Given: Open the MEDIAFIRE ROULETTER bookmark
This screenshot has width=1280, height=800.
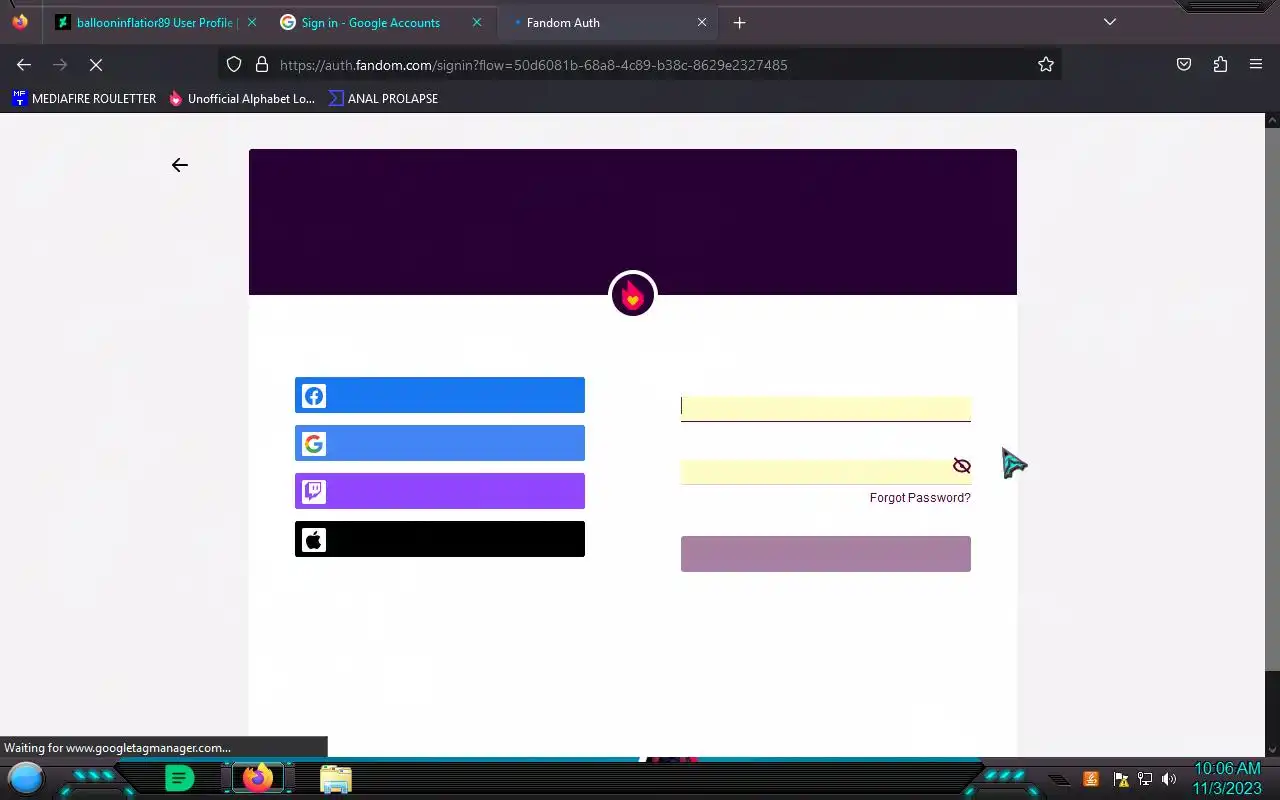Looking at the screenshot, I should (x=84, y=98).
